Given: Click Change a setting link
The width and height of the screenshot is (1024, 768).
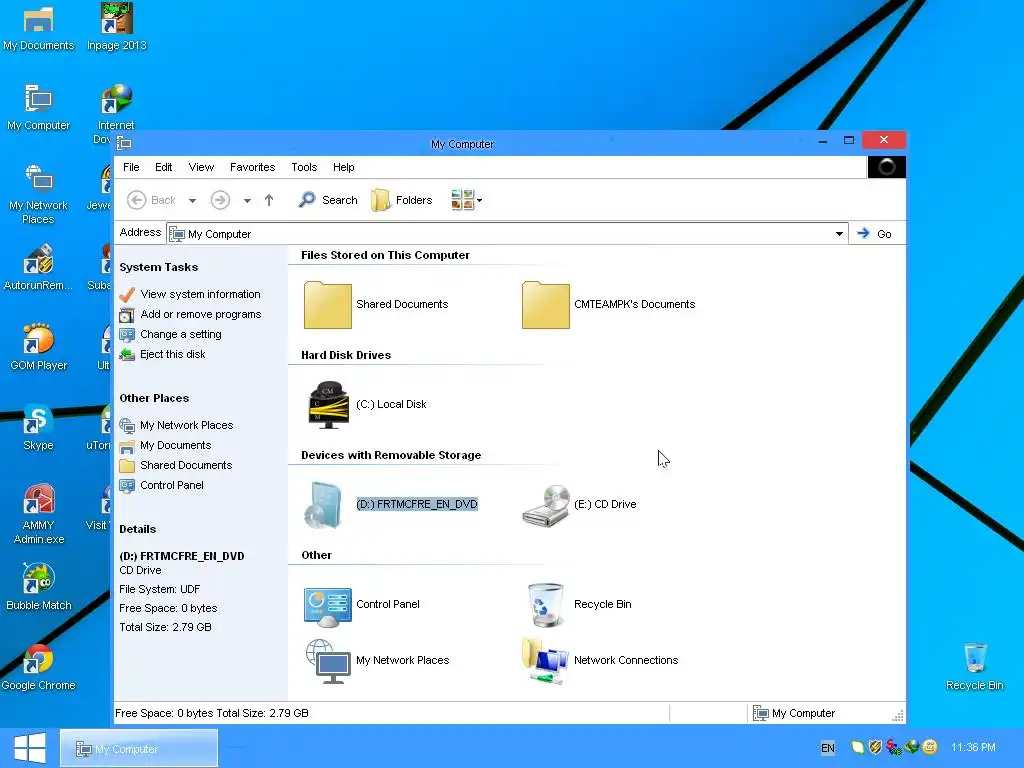Looking at the screenshot, I should [x=181, y=334].
